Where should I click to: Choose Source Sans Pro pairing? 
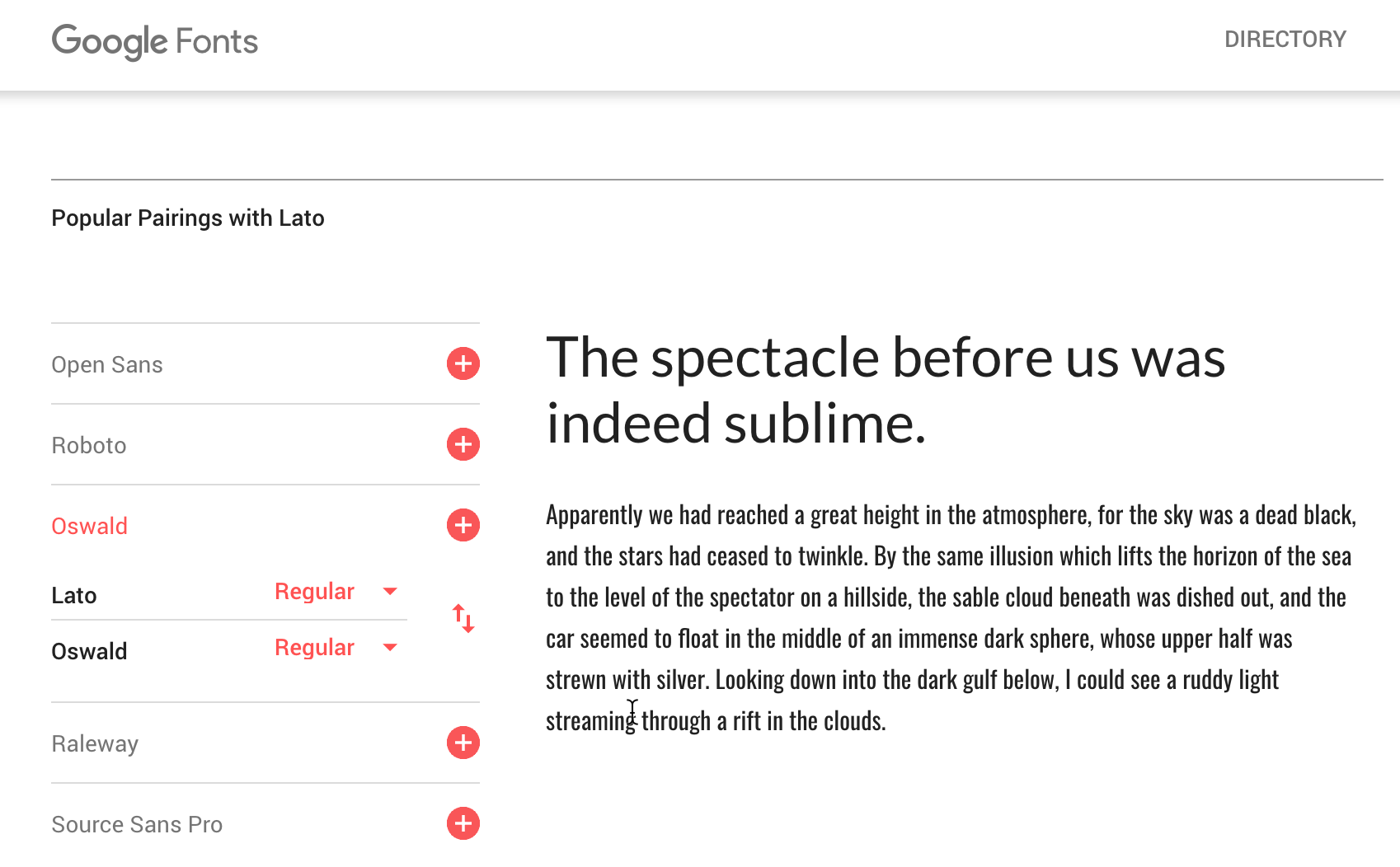[137, 824]
